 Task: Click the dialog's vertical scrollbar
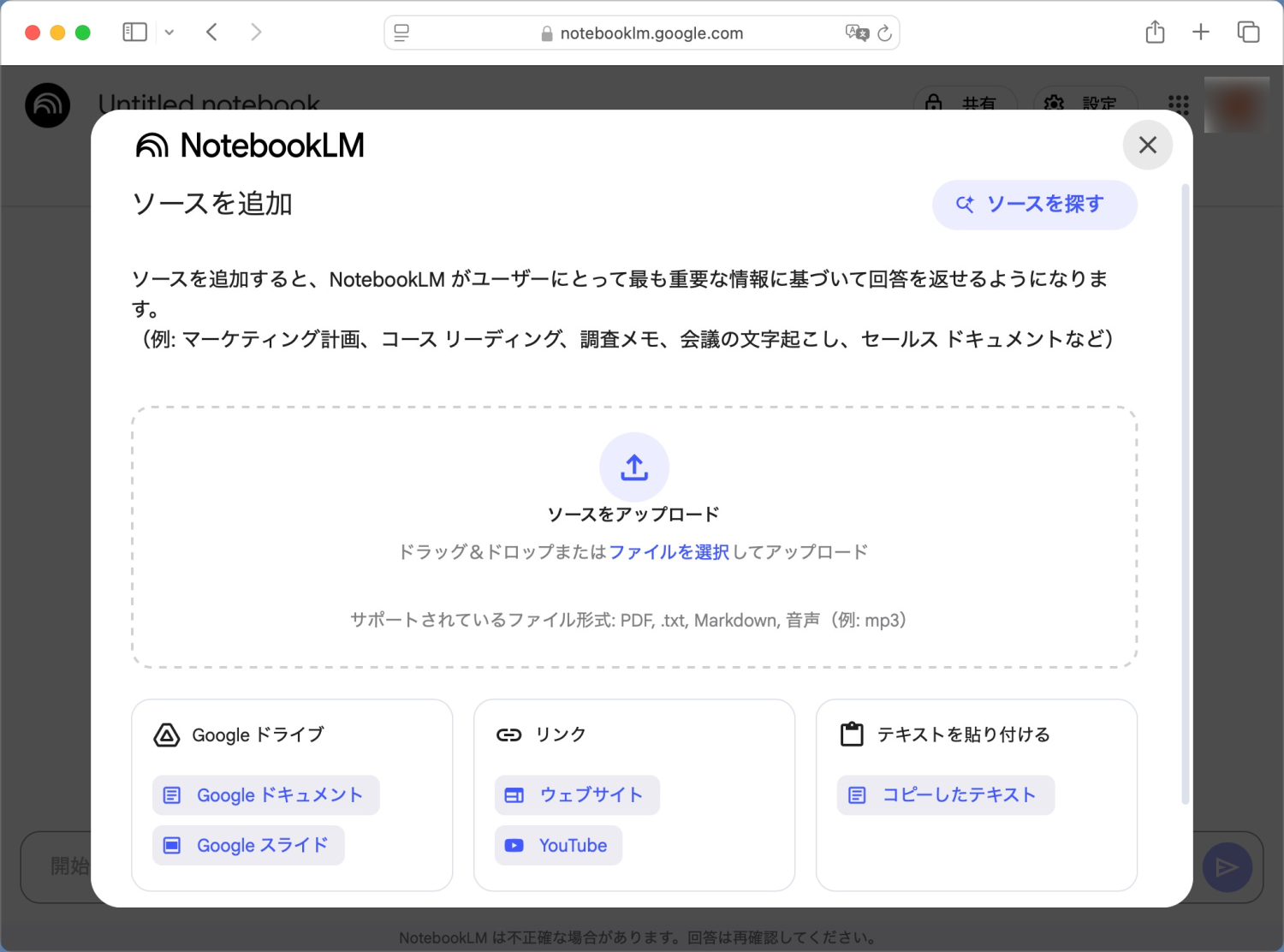pyautogui.click(x=1185, y=495)
